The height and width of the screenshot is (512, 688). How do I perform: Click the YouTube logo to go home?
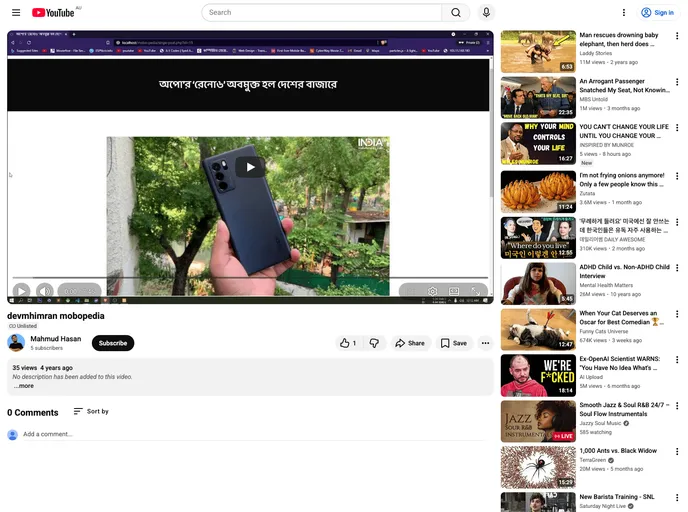57,13
